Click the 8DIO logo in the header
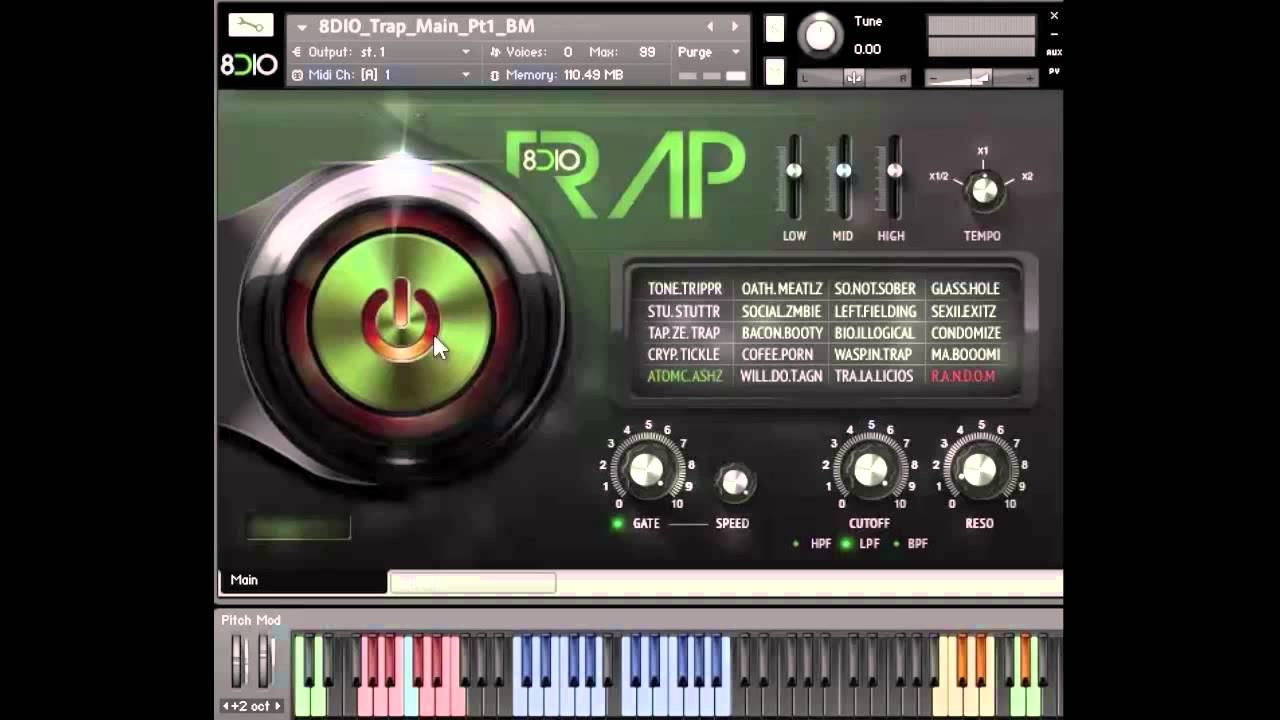This screenshot has width=1280, height=720. pos(249,65)
